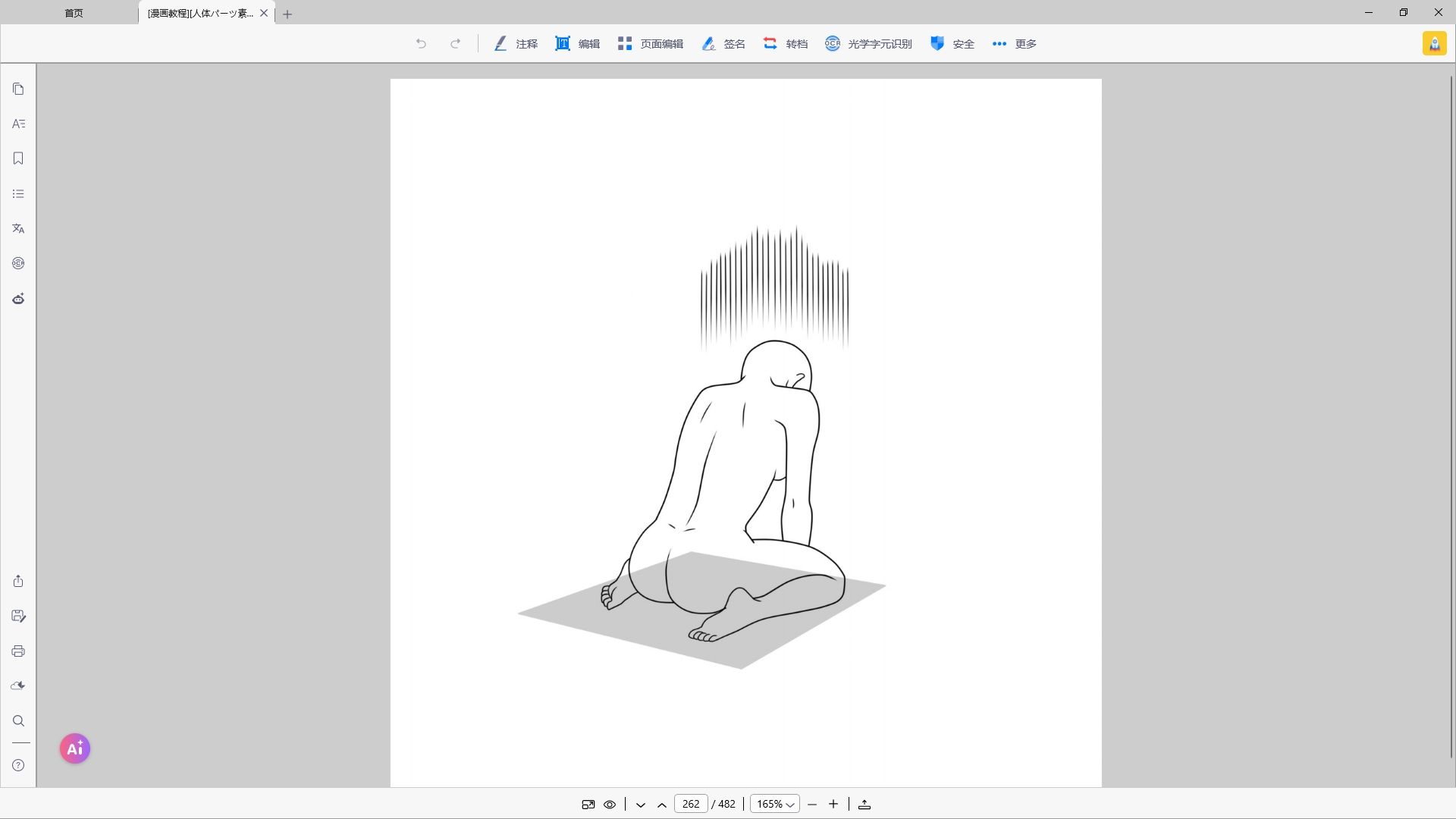Go to next page with down chevron
Image resolution: width=1456 pixels, height=819 pixels.
coord(641,805)
